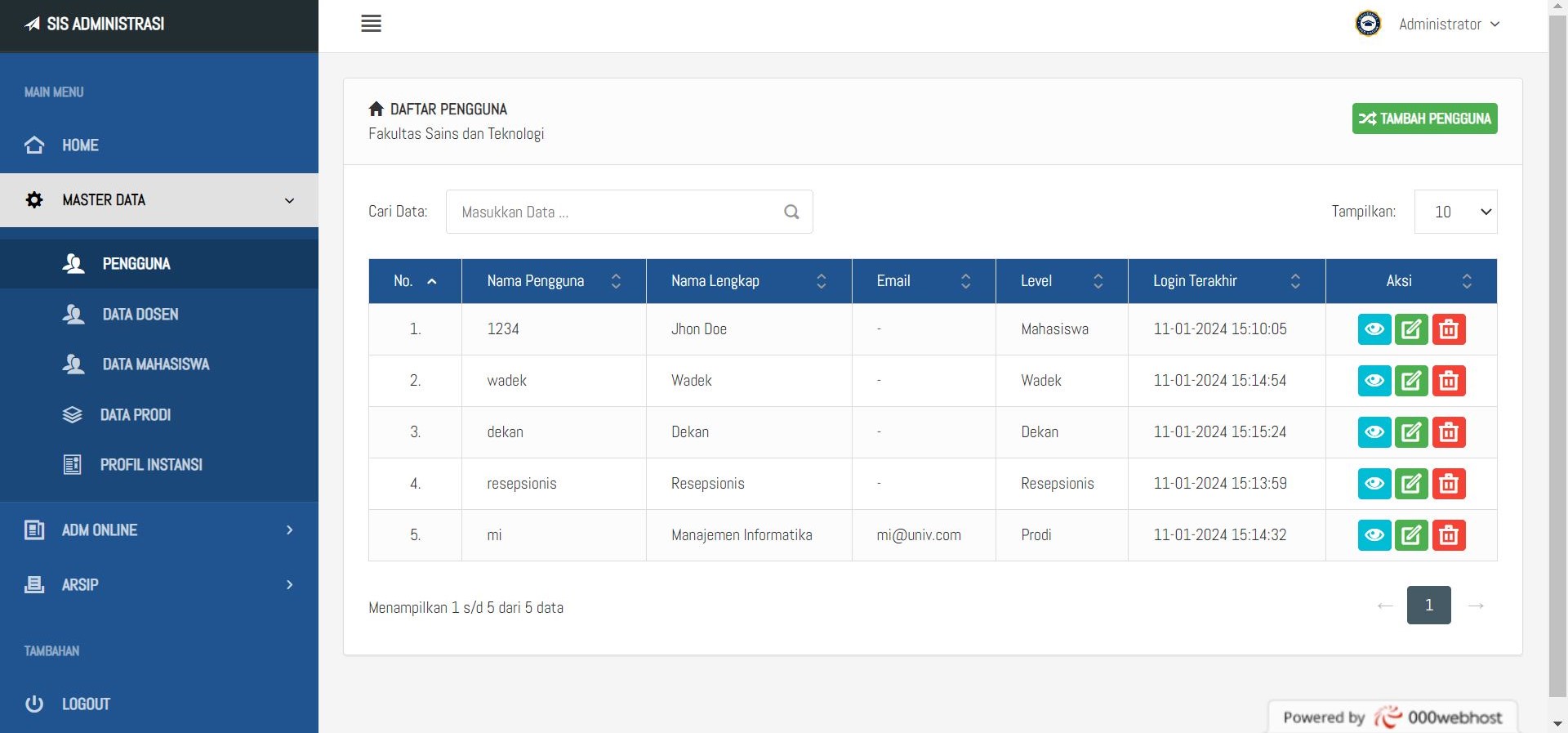Open the Tampilkan rows-per-page dropdown
1568x733 pixels.
[1455, 212]
